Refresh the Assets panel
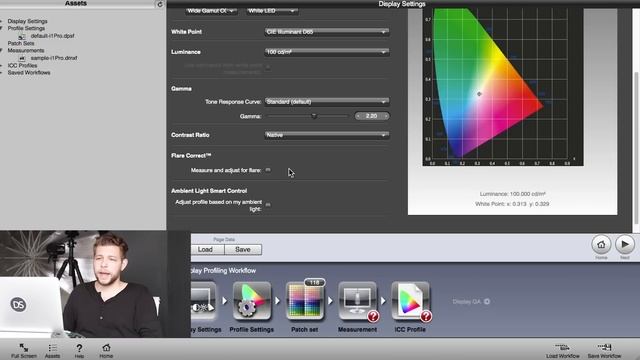The height and width of the screenshot is (360, 640). click(160, 4)
